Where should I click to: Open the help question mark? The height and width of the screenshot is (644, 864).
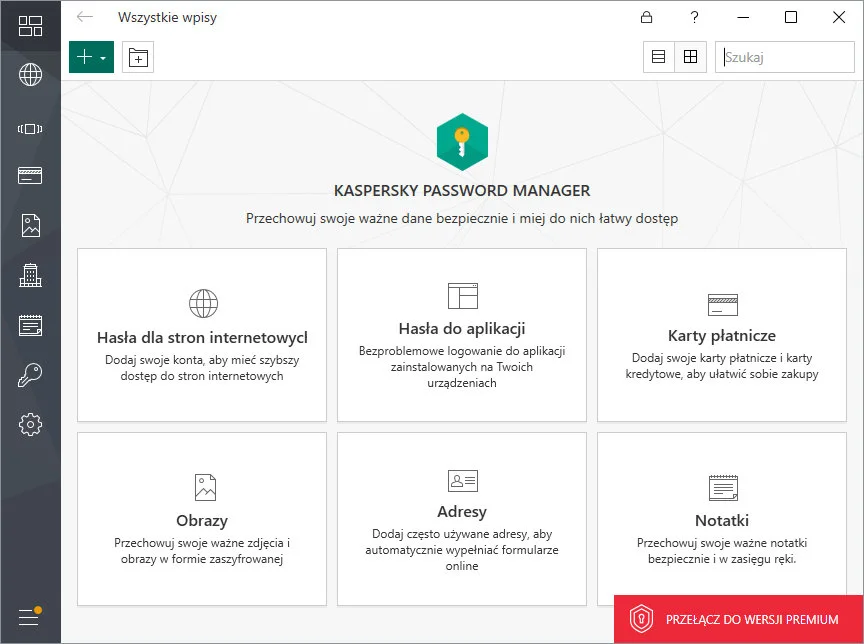pos(695,17)
